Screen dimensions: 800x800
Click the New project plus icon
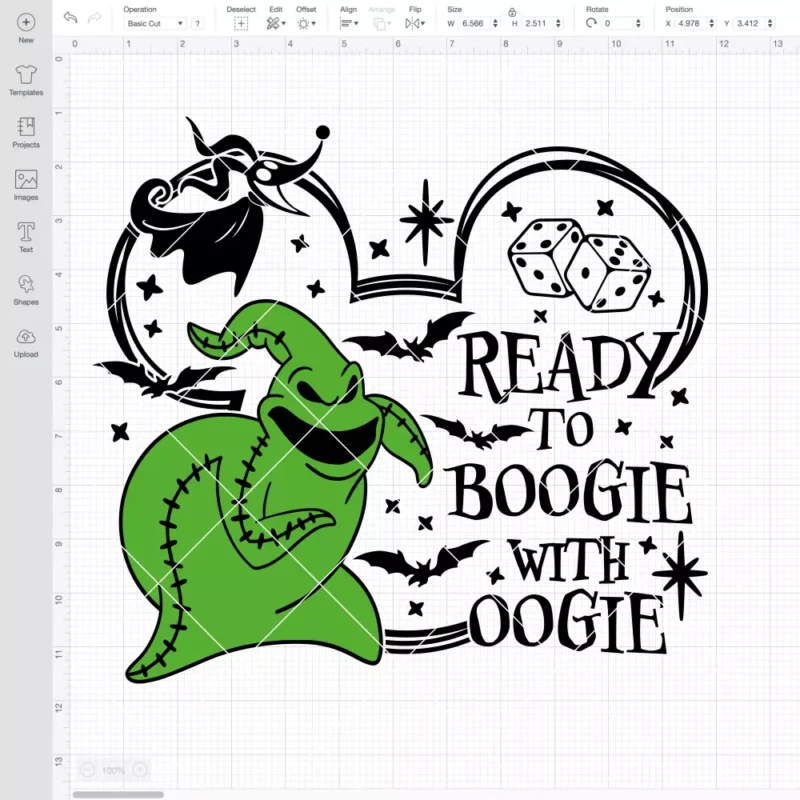click(x=26, y=22)
